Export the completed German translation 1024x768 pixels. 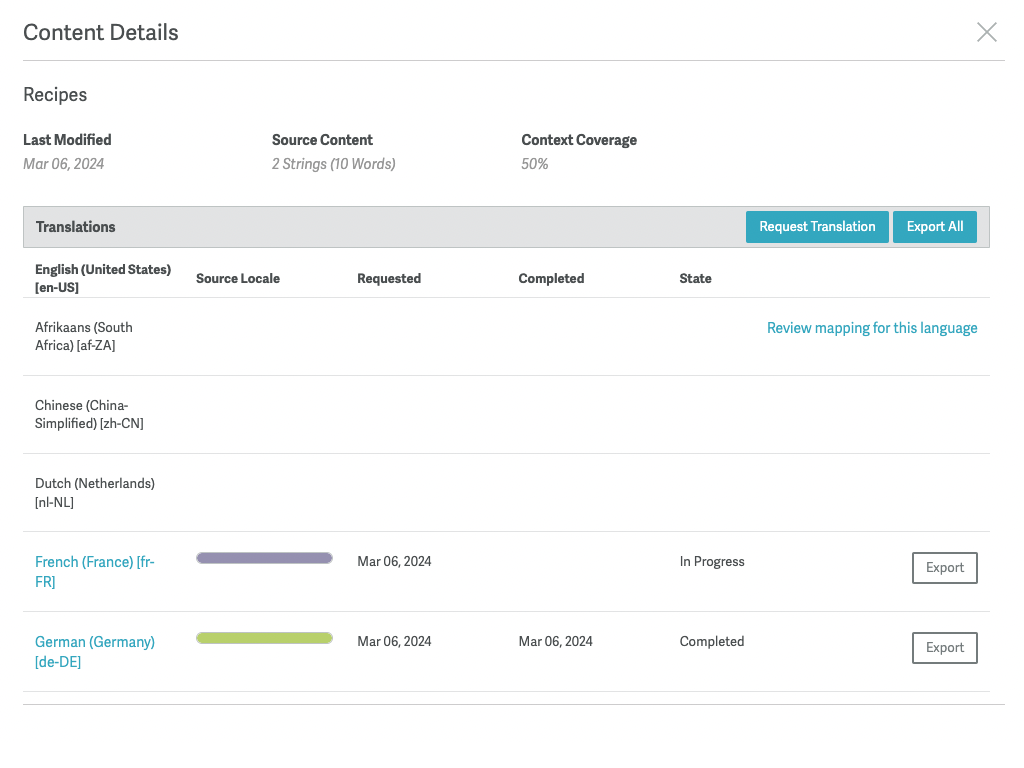944,648
